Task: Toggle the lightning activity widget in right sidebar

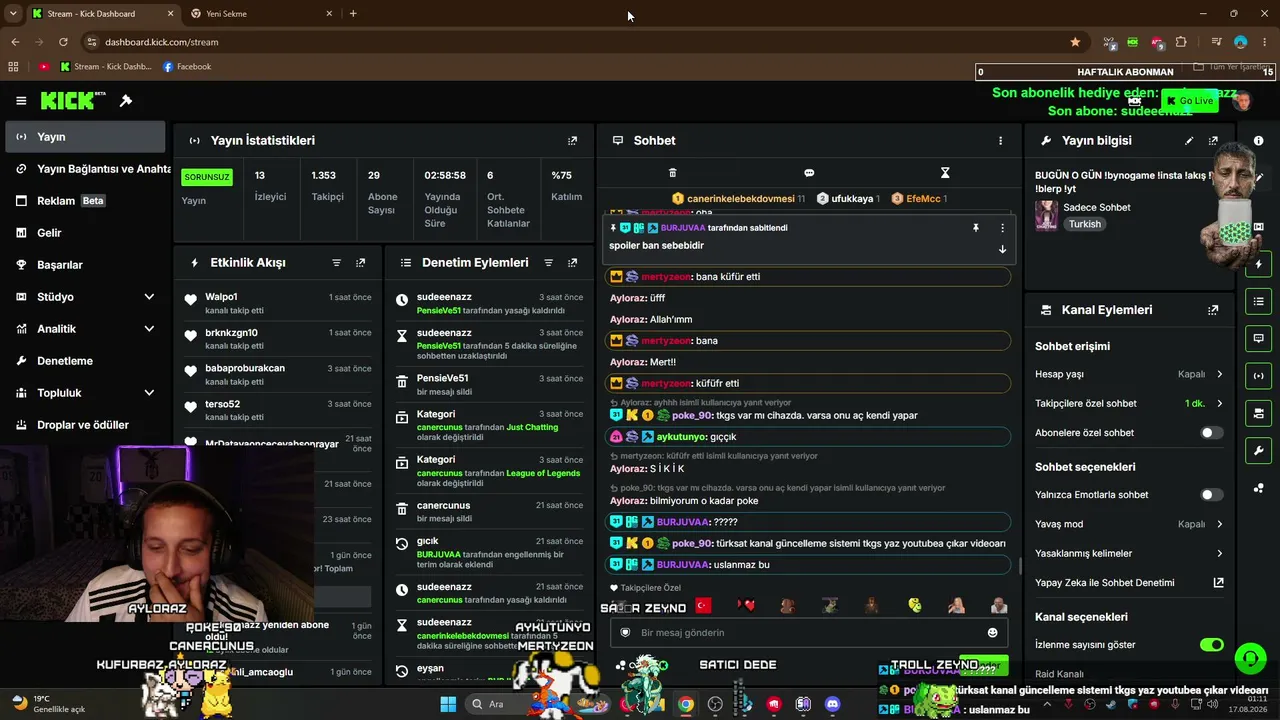Action: tap(1258, 264)
